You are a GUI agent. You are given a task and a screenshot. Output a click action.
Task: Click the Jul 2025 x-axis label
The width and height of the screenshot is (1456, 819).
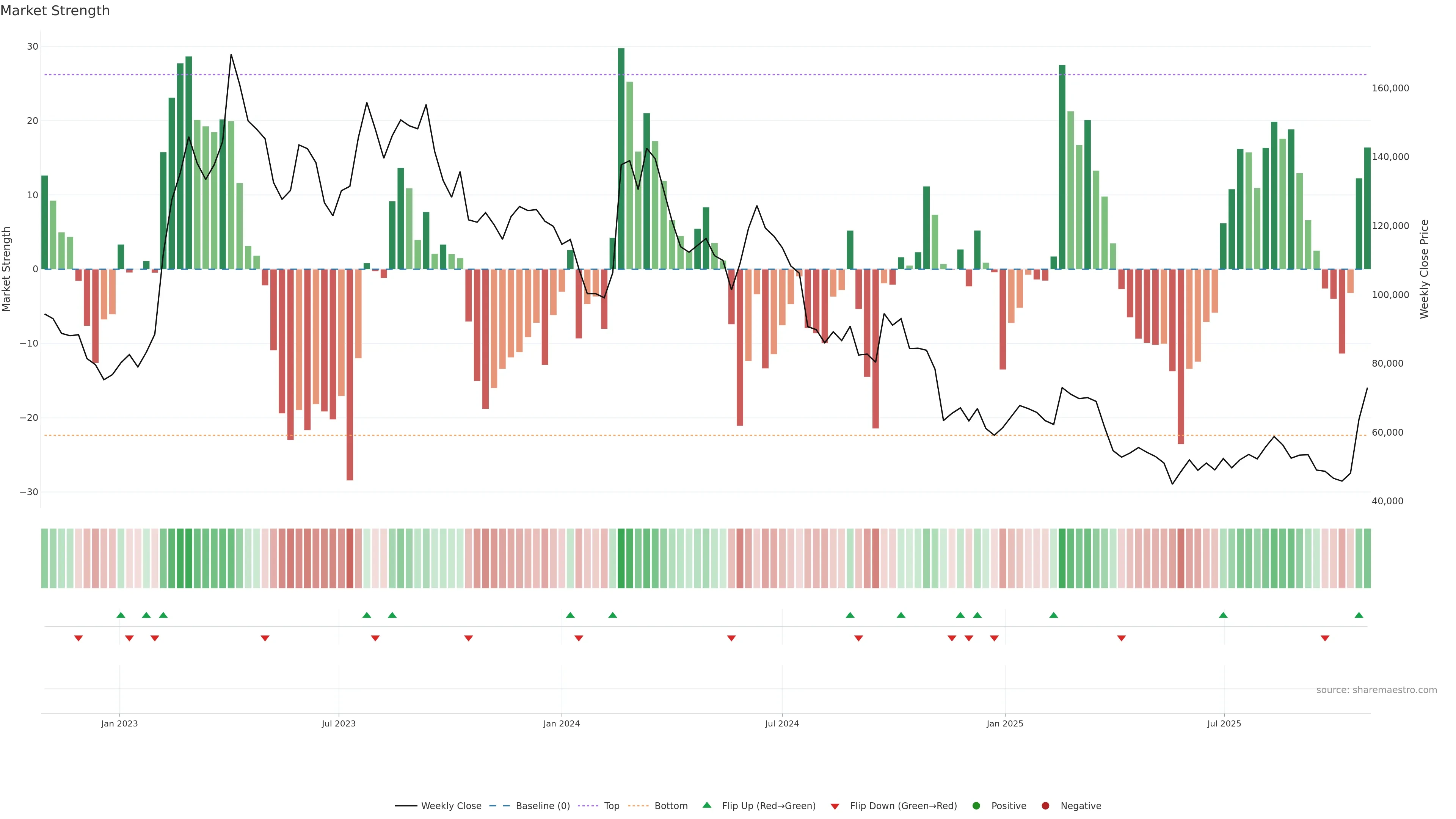1224,723
